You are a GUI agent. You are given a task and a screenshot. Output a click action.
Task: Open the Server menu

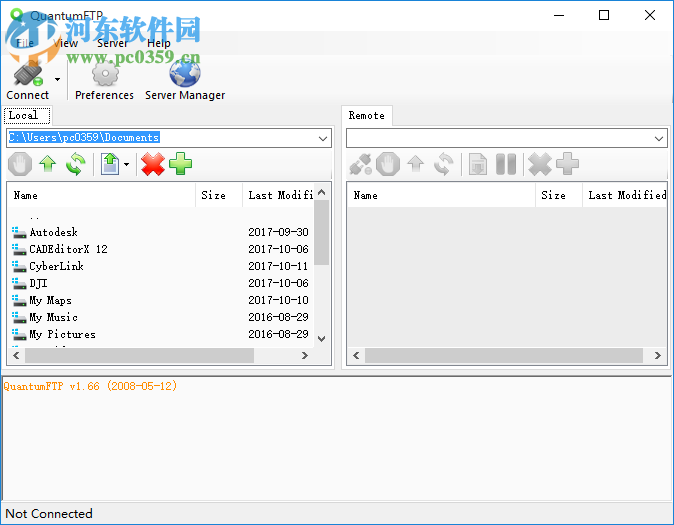[x=112, y=43]
